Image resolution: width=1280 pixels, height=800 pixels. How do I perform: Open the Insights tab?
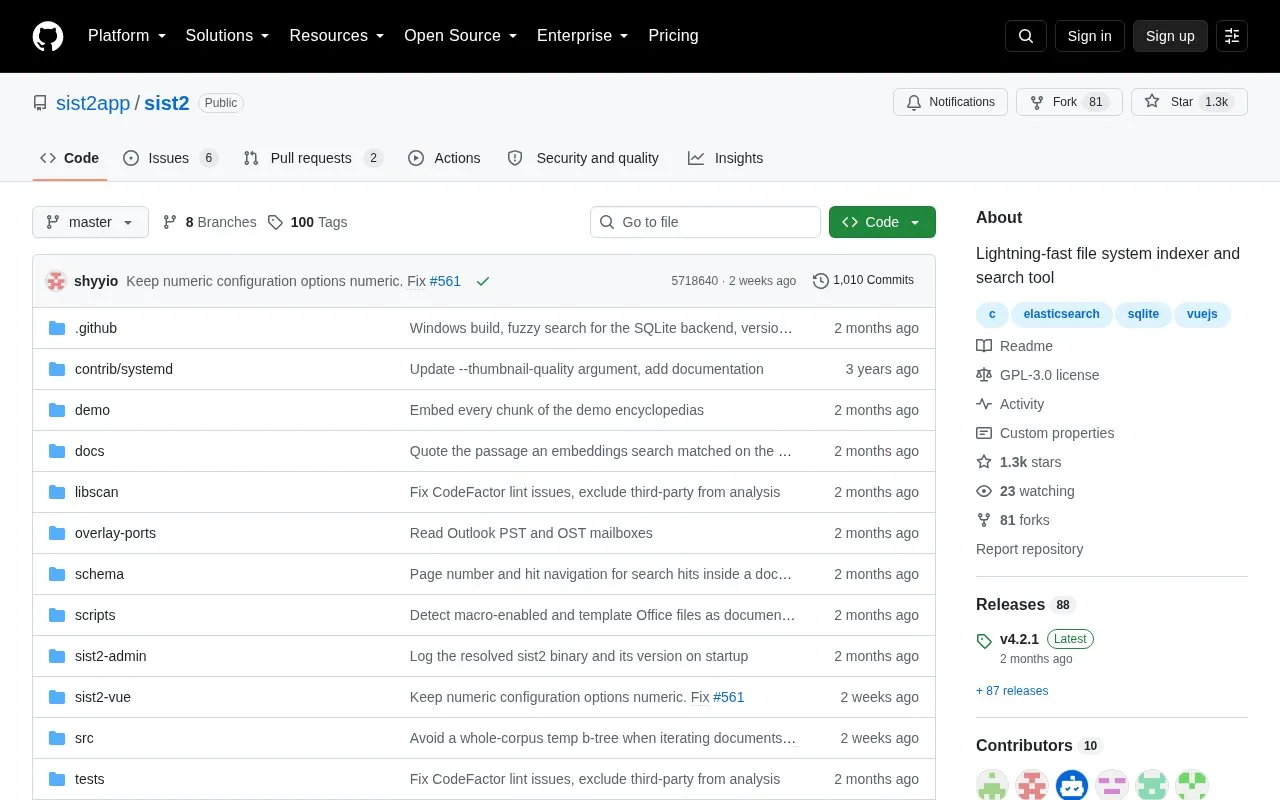tap(726, 158)
